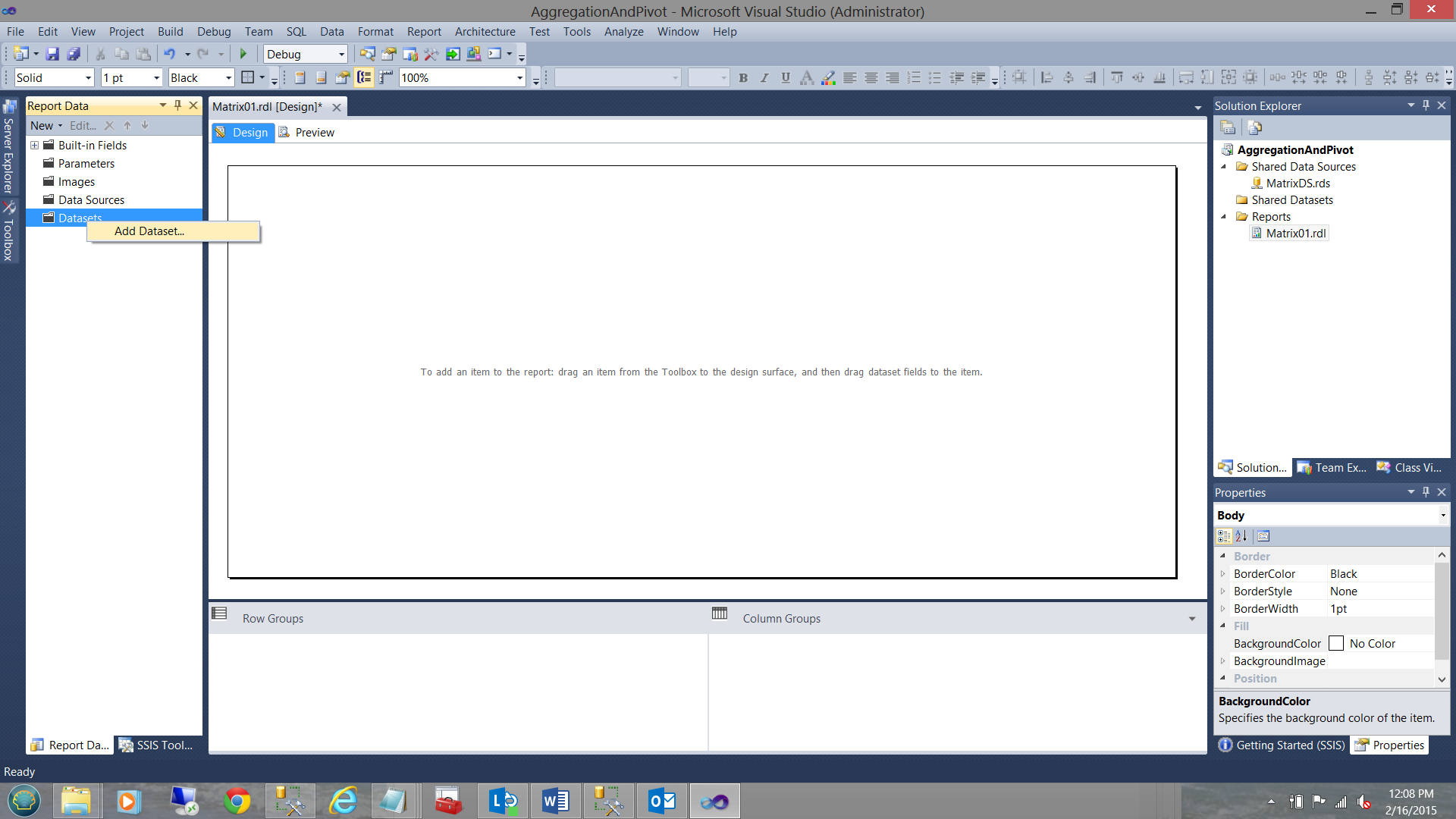
Task: Choose Add Dataset... from context menu
Action: 149,231
